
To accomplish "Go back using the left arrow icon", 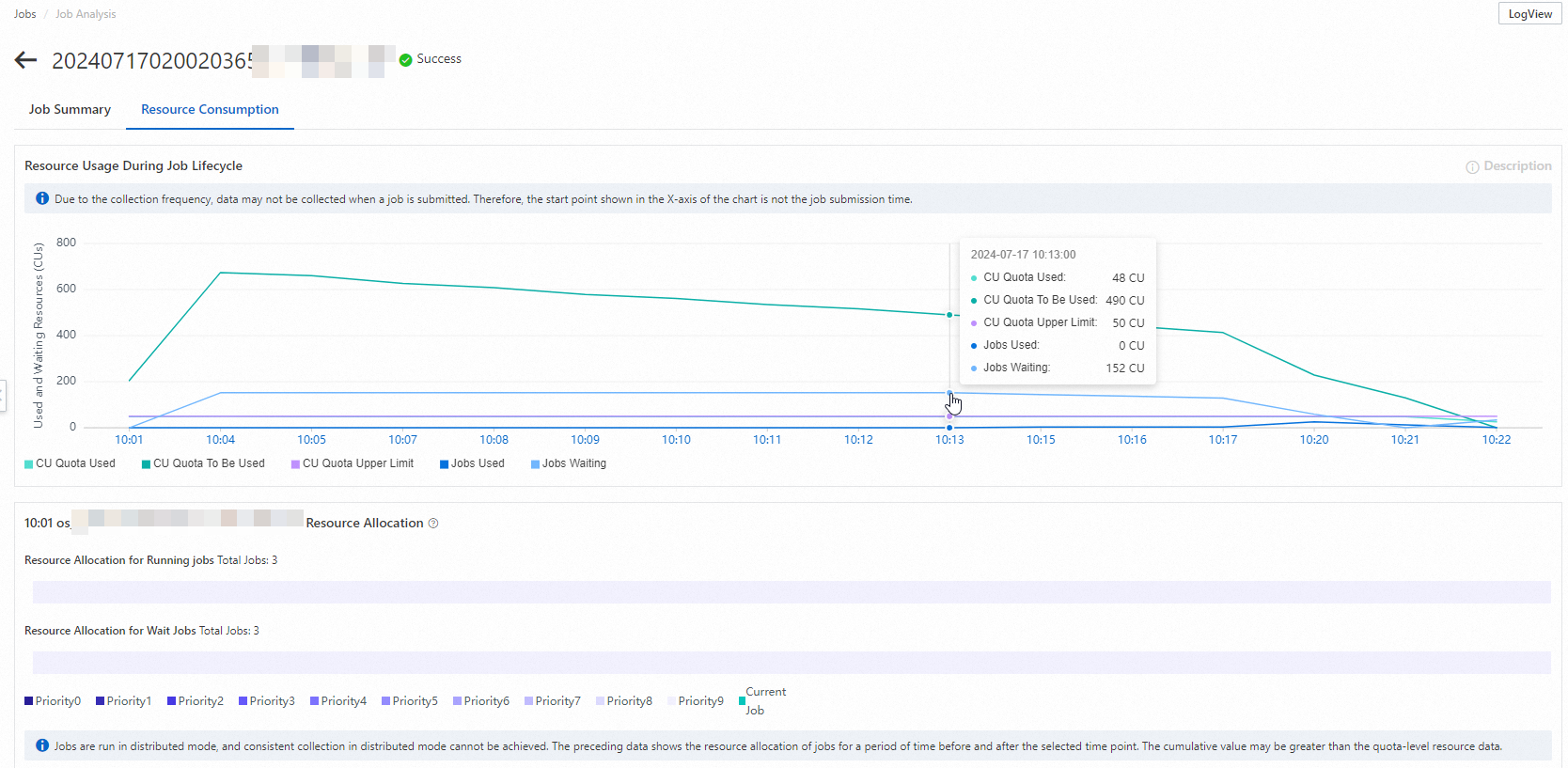I will pos(25,60).
